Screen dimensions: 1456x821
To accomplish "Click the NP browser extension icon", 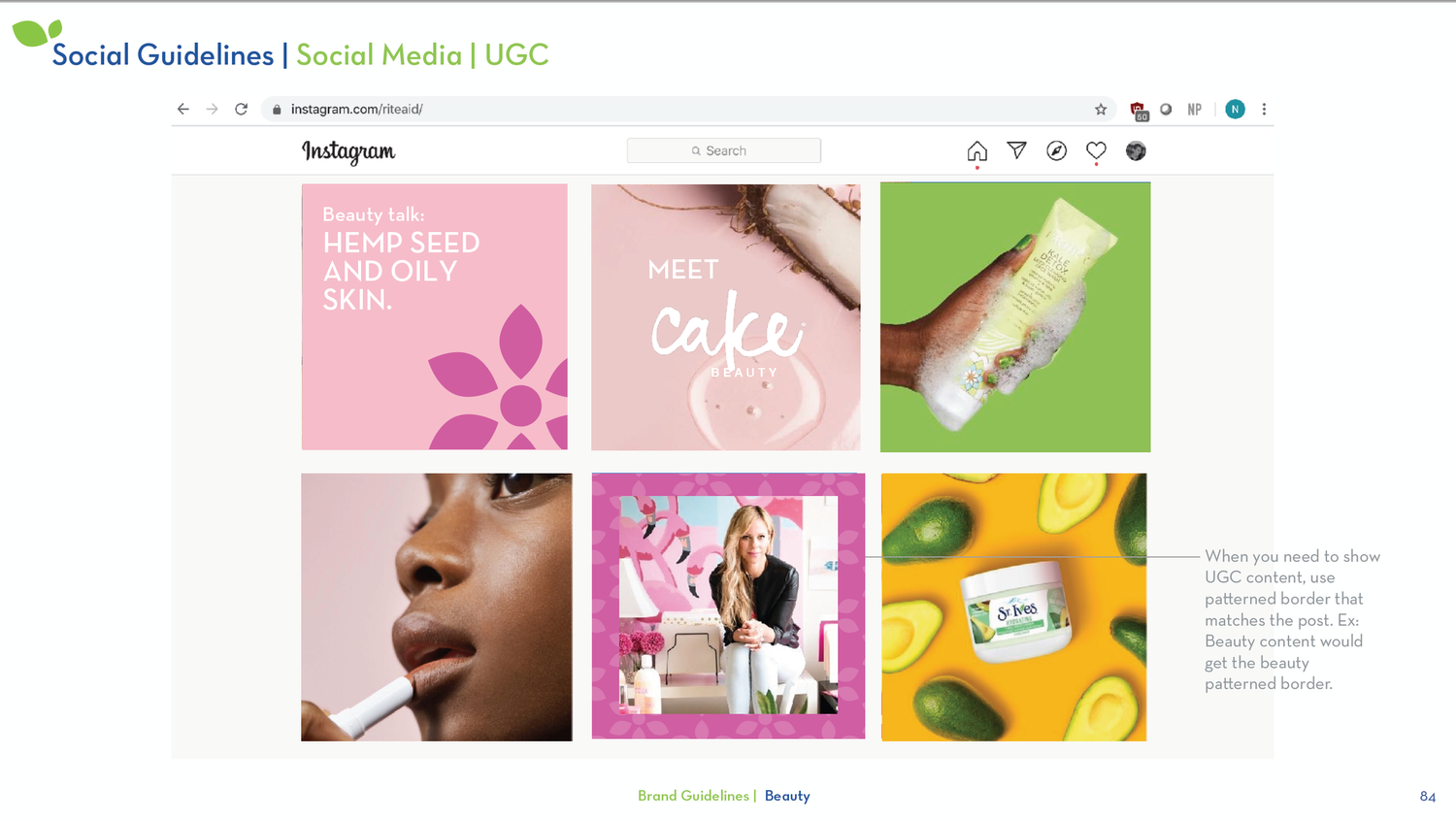I will tap(1195, 110).
